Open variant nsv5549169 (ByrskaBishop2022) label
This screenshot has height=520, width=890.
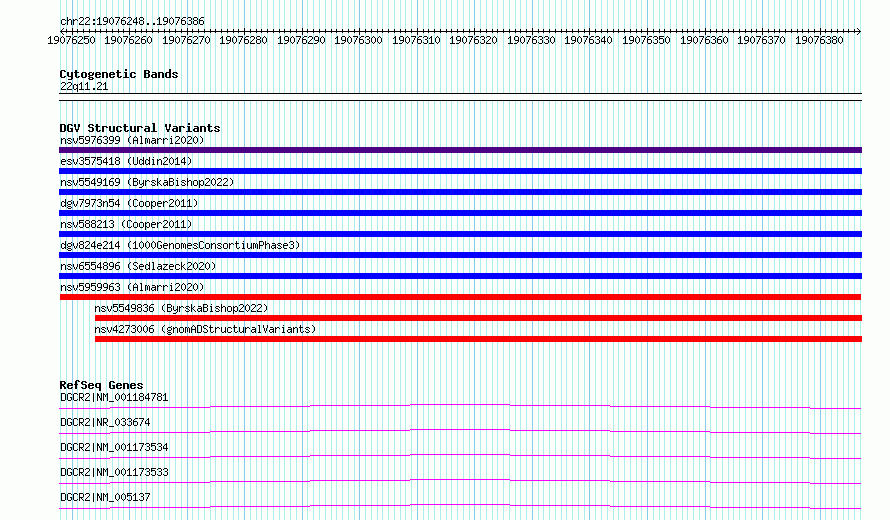point(147,182)
